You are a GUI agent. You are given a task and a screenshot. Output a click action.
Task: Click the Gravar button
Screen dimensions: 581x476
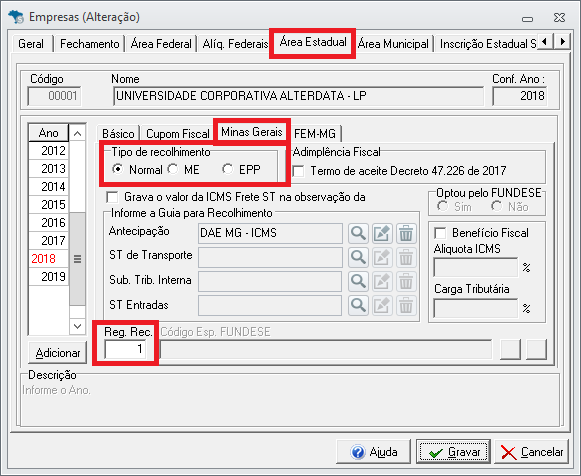pyautogui.click(x=453, y=452)
